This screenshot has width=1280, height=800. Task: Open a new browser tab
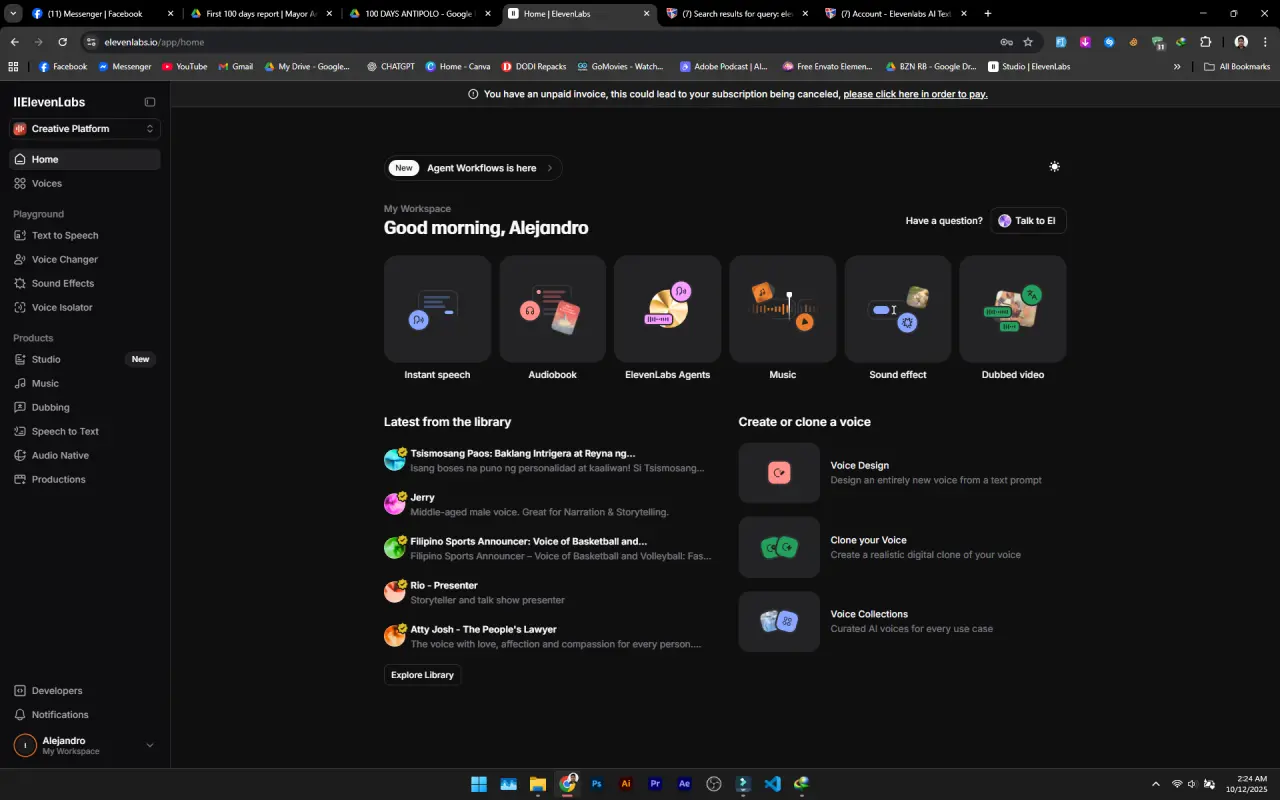pos(988,14)
